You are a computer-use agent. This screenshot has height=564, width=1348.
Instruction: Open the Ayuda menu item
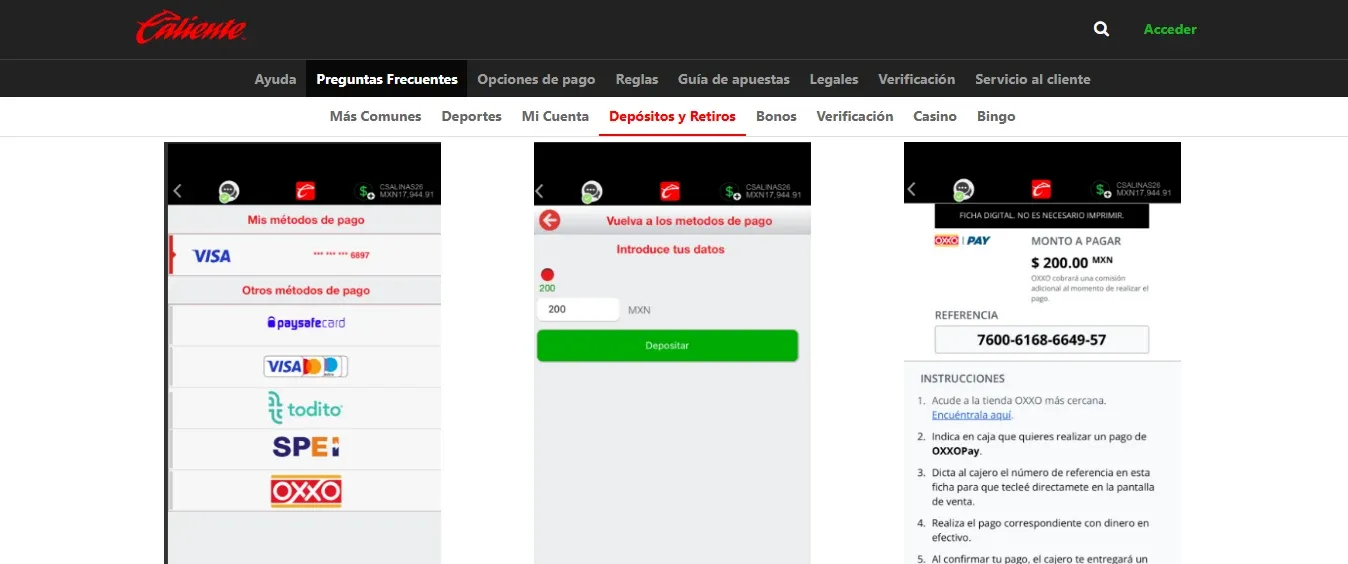(275, 79)
